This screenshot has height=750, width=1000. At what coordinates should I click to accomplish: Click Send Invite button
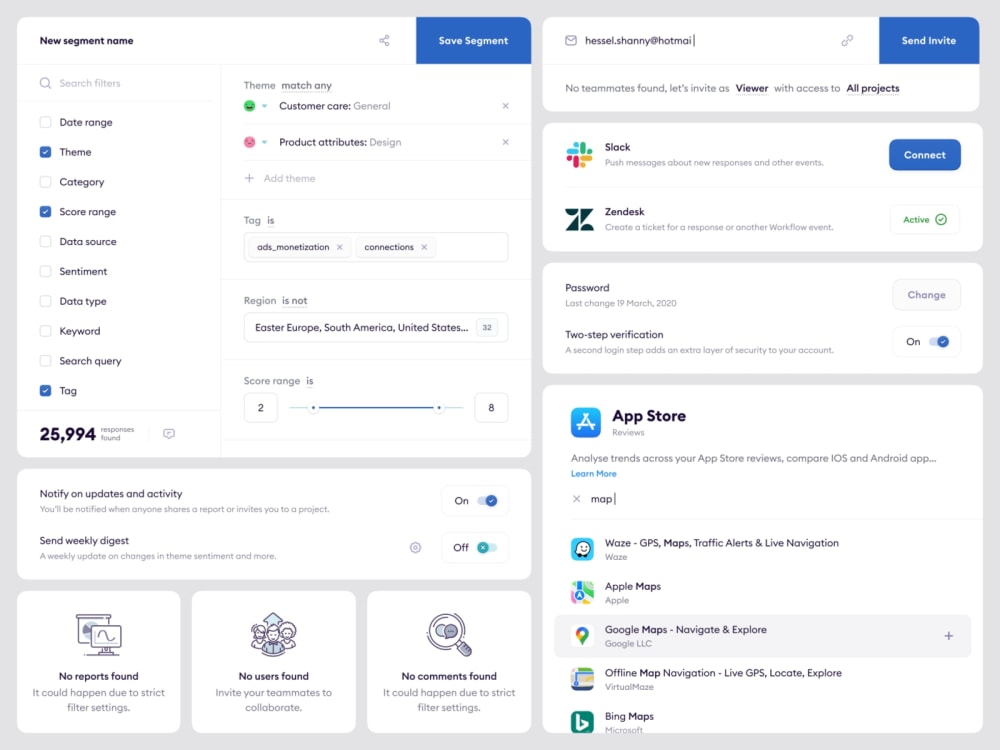(929, 41)
